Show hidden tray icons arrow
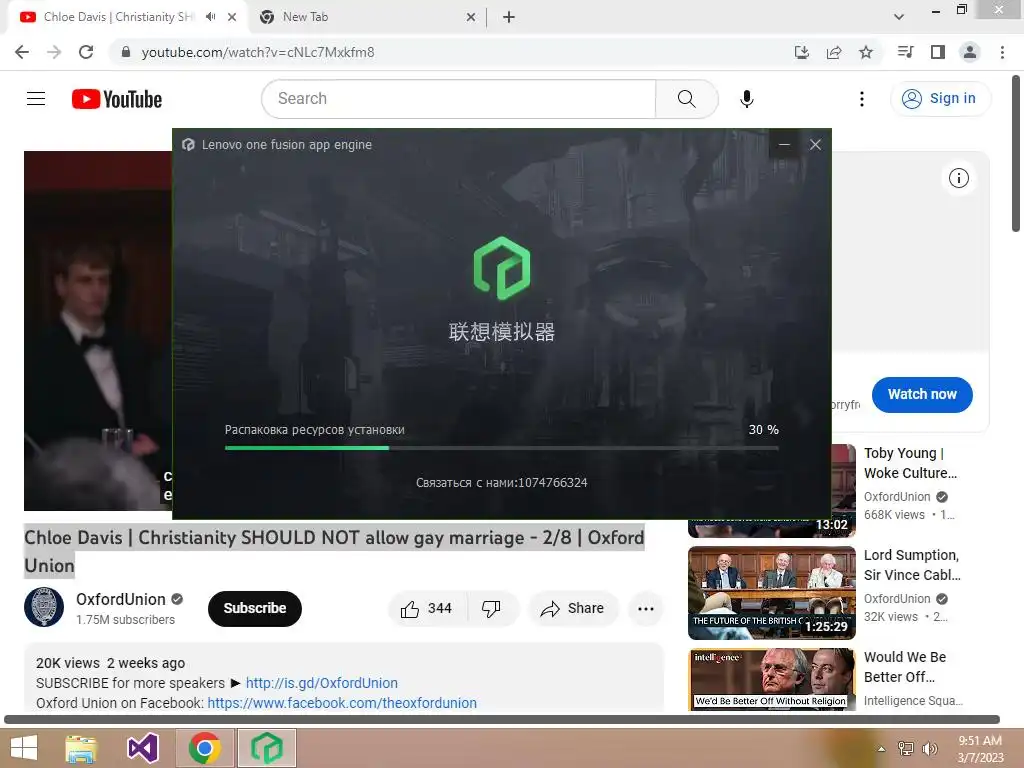The height and width of the screenshot is (768, 1024). coord(881,749)
